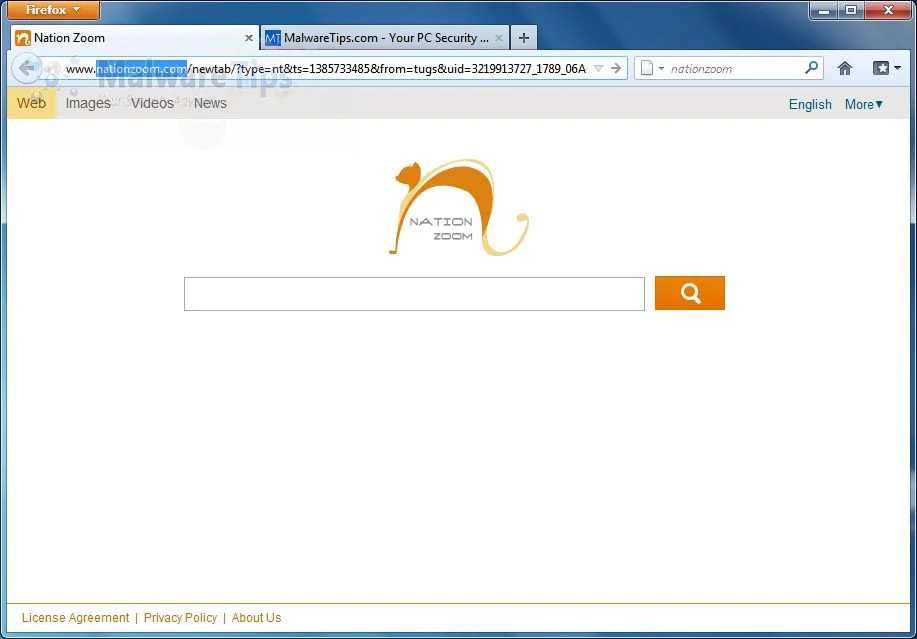
Task: Click the magnifier icon in Firefox search box
Action: click(811, 68)
